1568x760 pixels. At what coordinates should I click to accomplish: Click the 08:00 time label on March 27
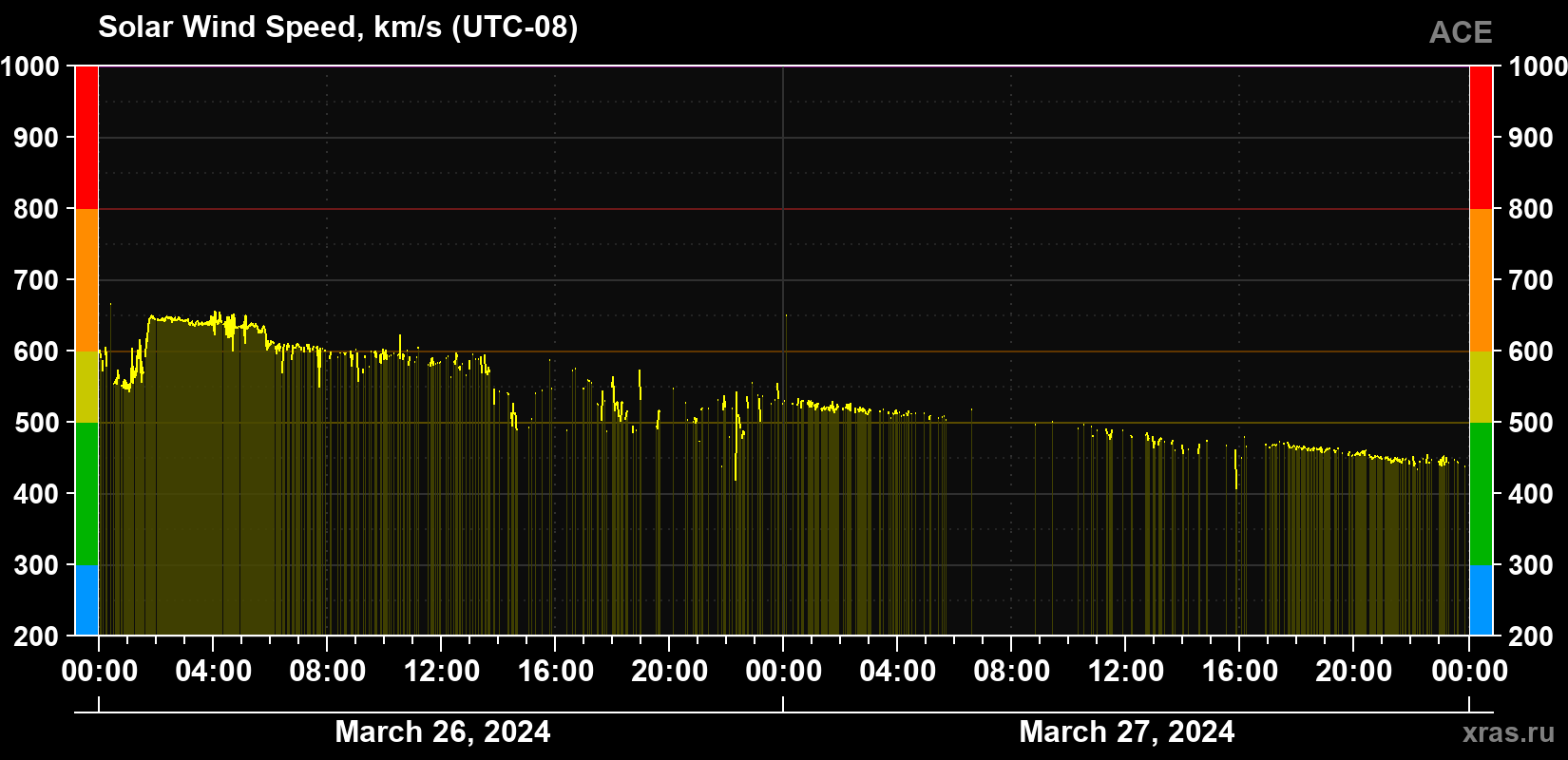click(1012, 671)
